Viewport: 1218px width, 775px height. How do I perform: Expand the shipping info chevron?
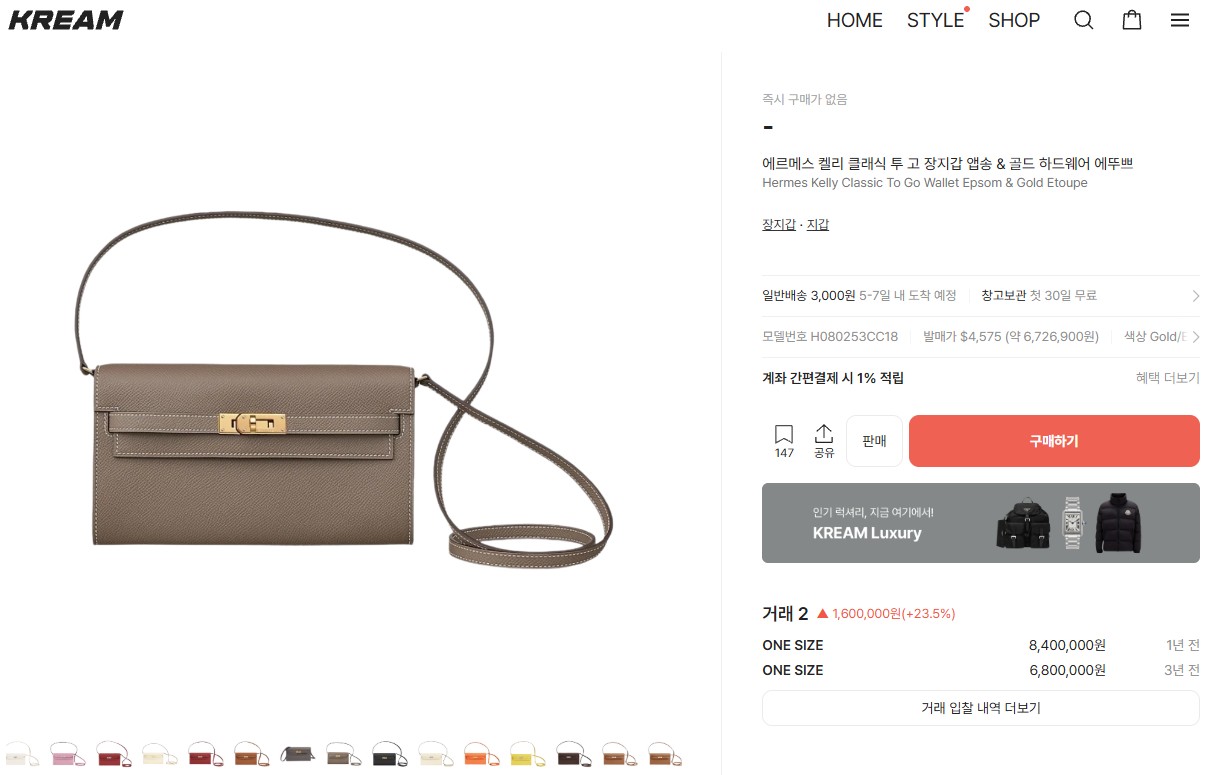pyautogui.click(x=1195, y=296)
